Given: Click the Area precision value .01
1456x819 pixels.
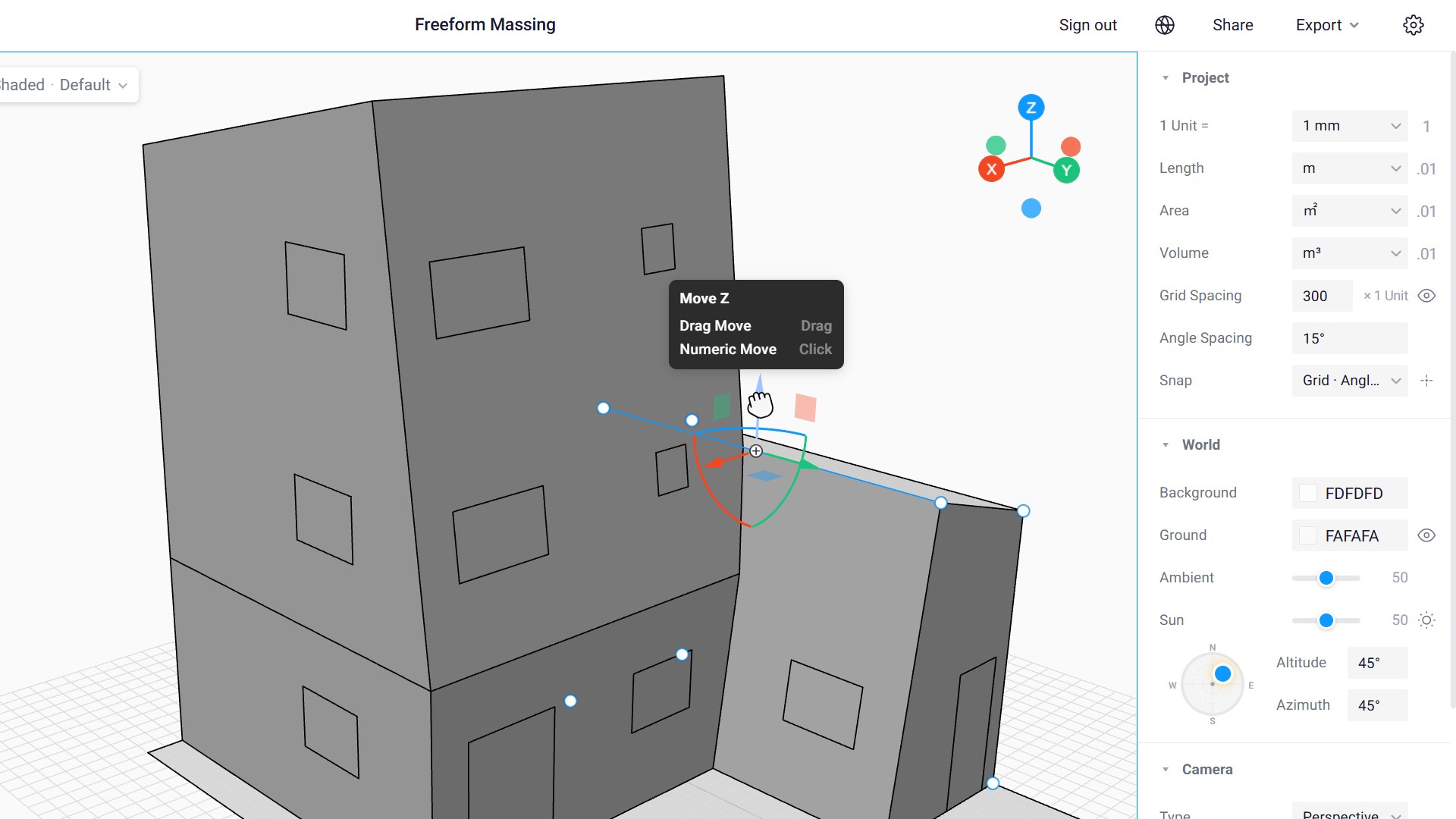Looking at the screenshot, I should (x=1426, y=211).
